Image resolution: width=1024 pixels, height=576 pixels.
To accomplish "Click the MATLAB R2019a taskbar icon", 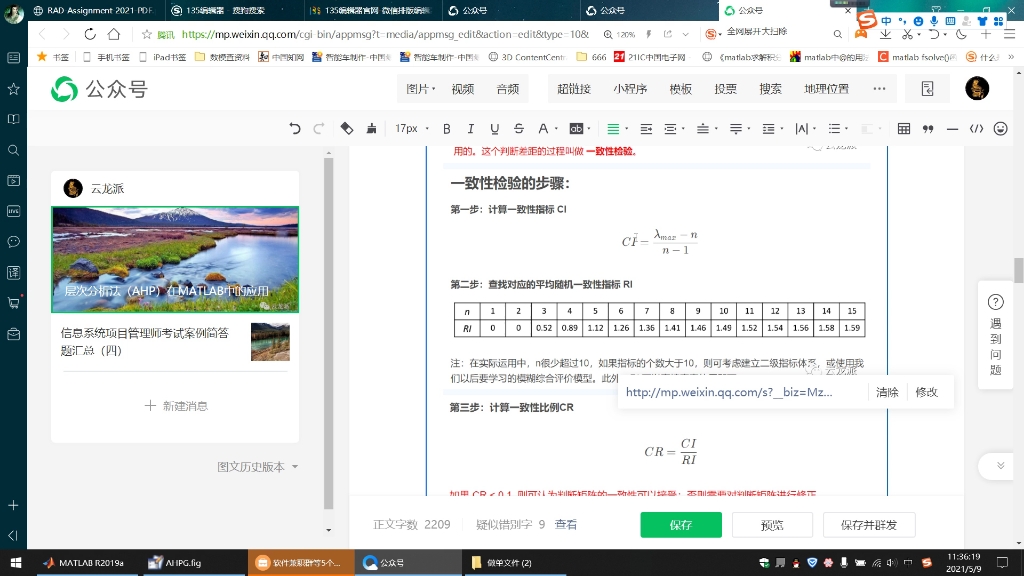I will (x=83, y=563).
